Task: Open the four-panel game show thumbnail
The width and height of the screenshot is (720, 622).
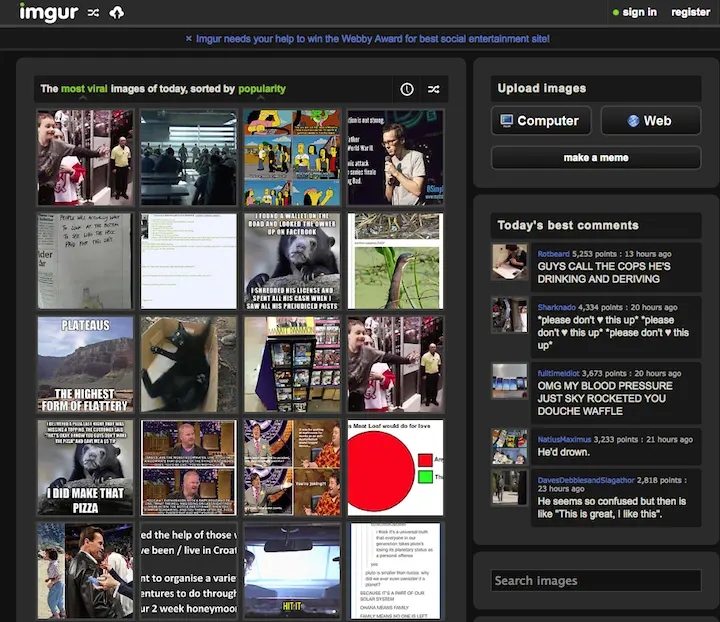Action: tap(292, 467)
